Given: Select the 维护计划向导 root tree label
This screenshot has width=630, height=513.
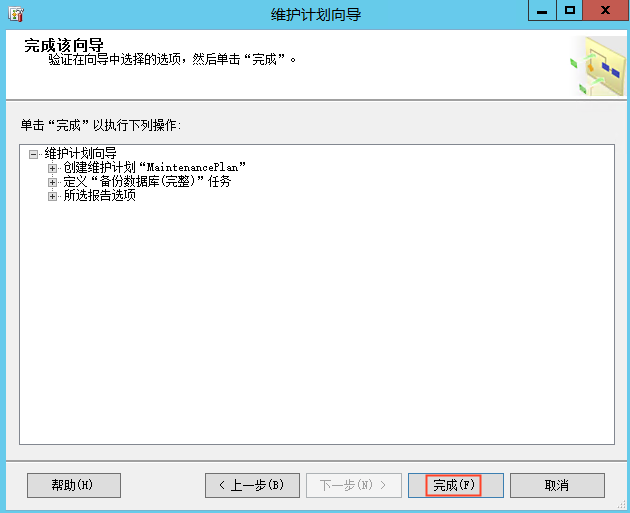Looking at the screenshot, I should 80,153.
